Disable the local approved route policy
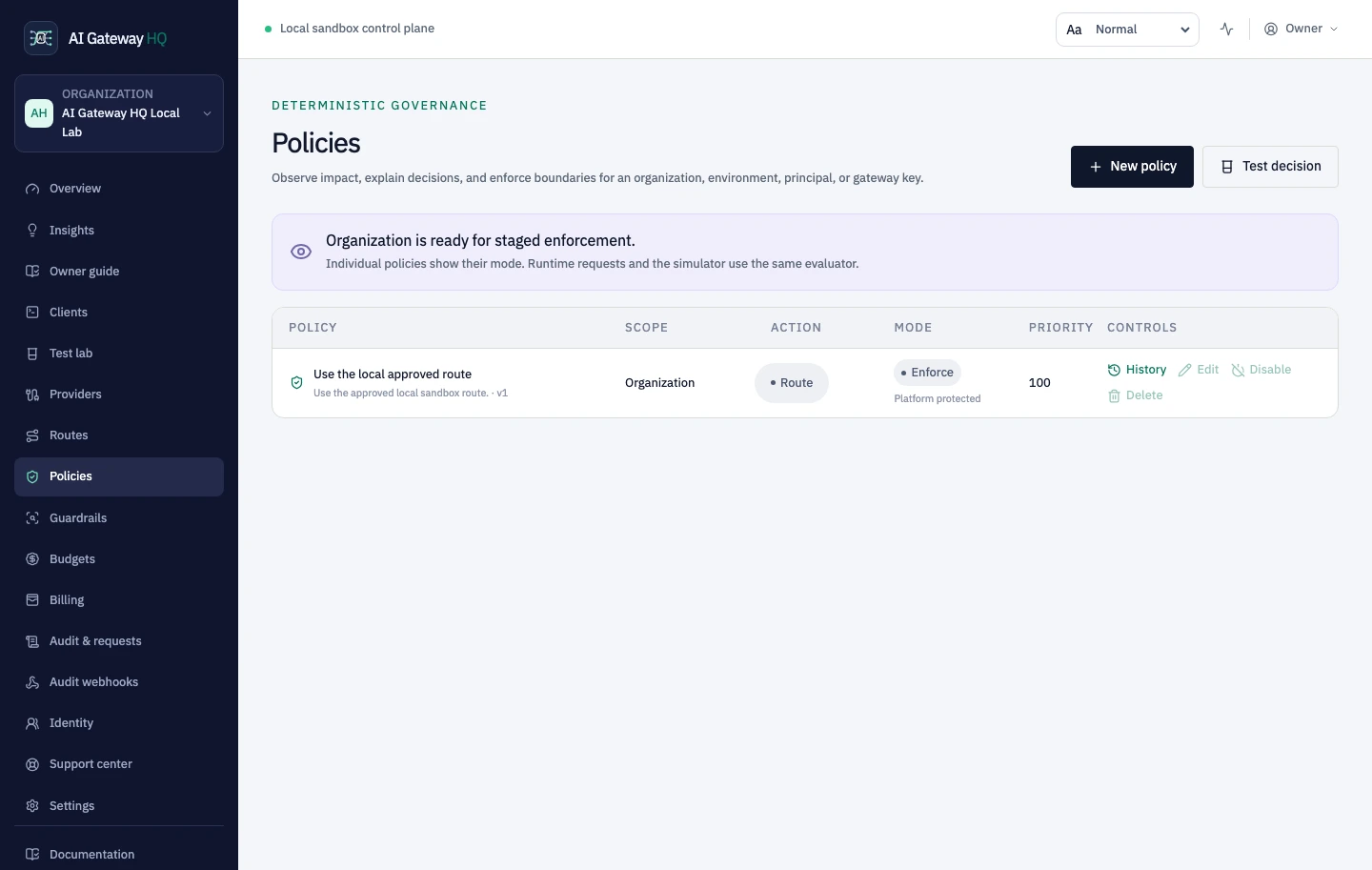The image size is (1372, 870). click(x=1261, y=370)
